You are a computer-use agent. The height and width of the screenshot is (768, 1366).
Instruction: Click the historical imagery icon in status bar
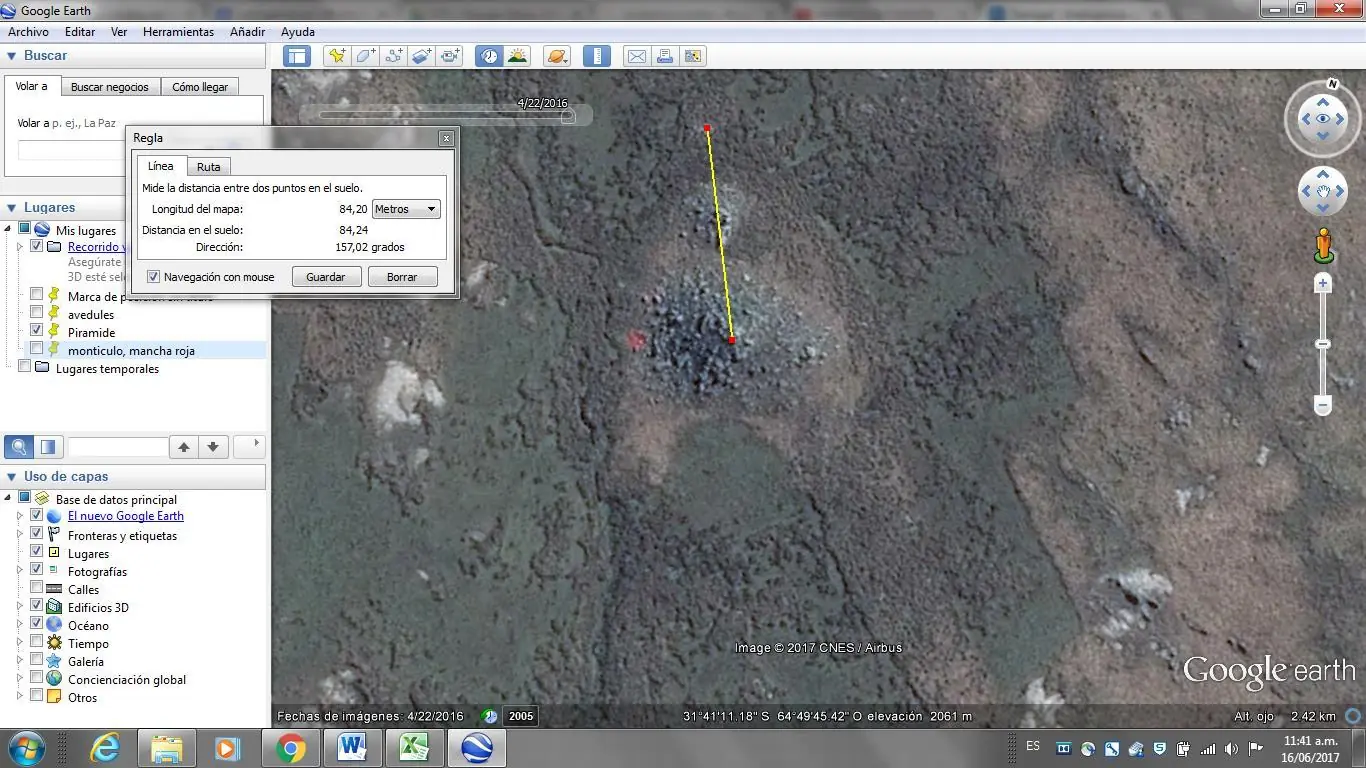point(489,716)
